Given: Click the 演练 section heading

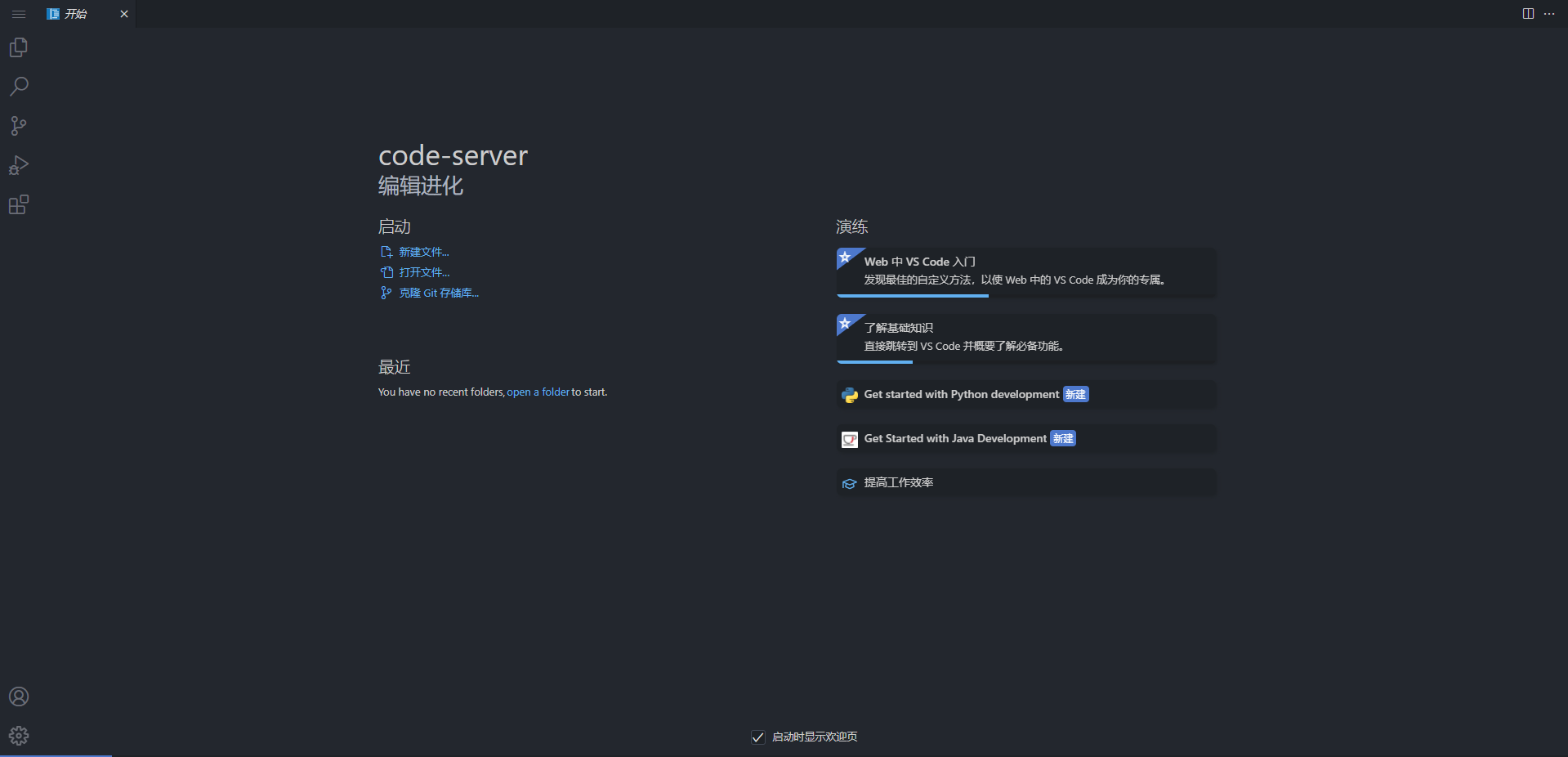Looking at the screenshot, I should click(x=852, y=226).
